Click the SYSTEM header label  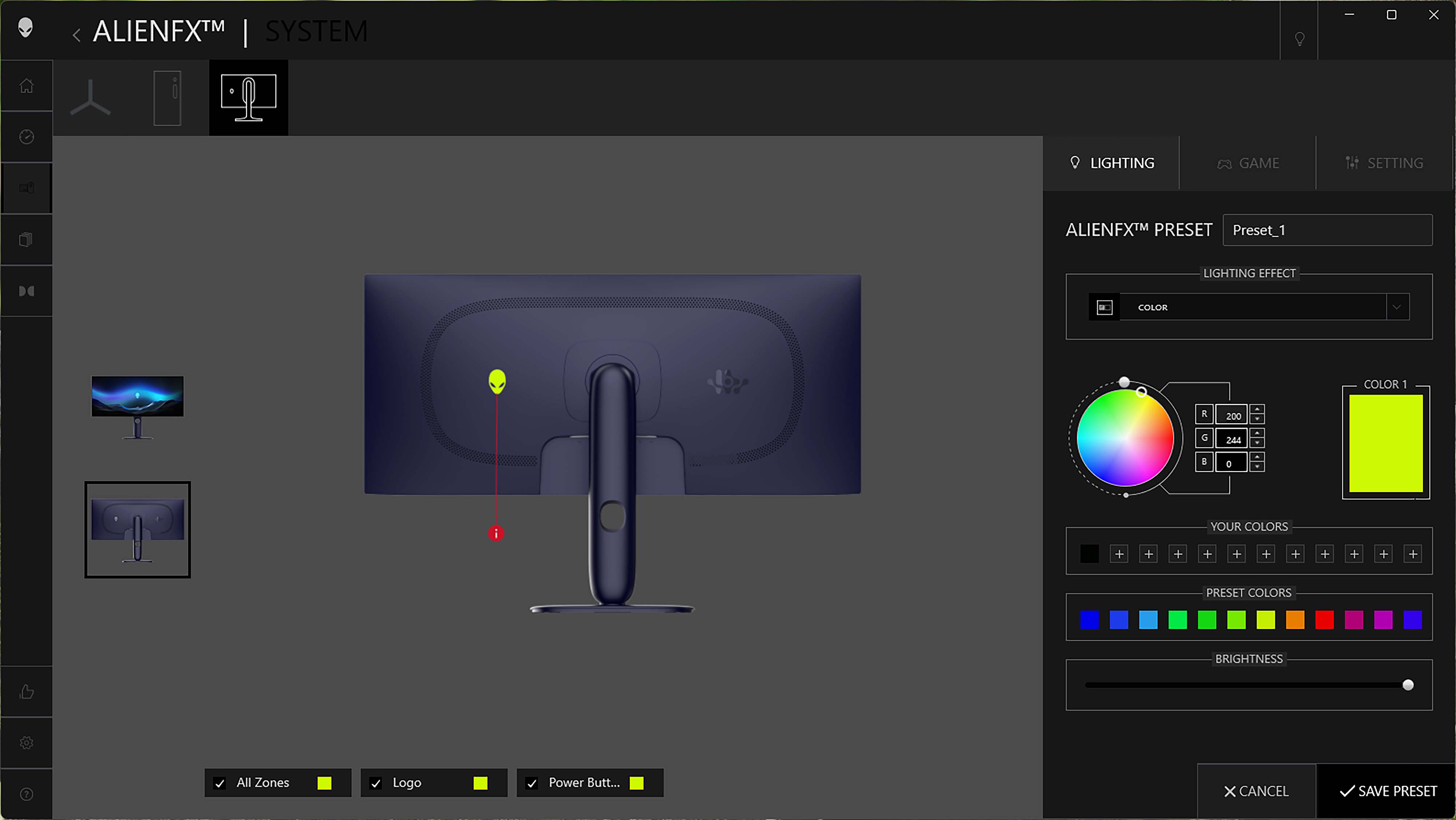pos(317,31)
